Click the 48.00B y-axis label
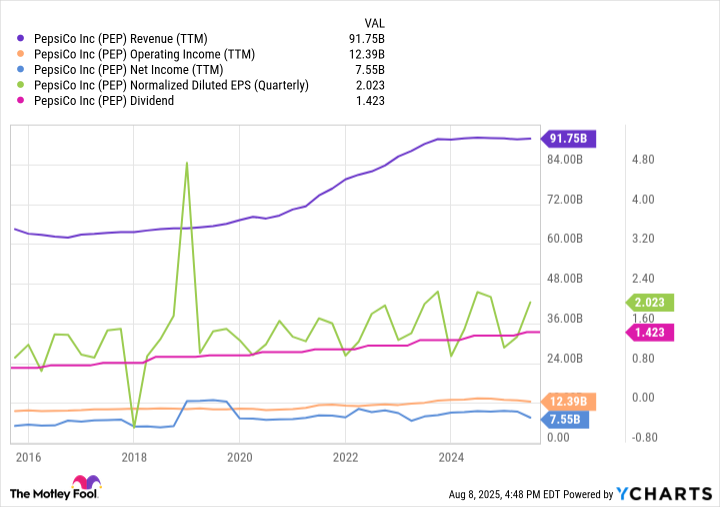The image size is (720, 507). click(x=565, y=279)
